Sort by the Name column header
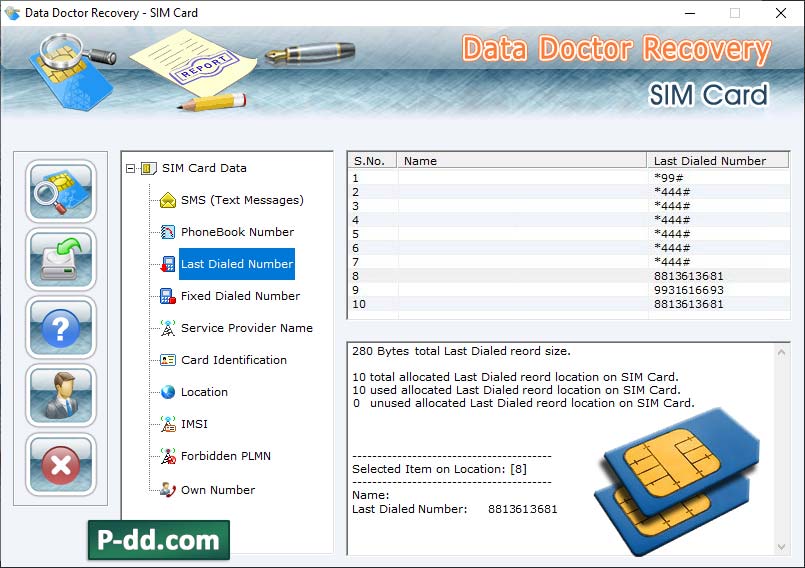 click(x=522, y=161)
